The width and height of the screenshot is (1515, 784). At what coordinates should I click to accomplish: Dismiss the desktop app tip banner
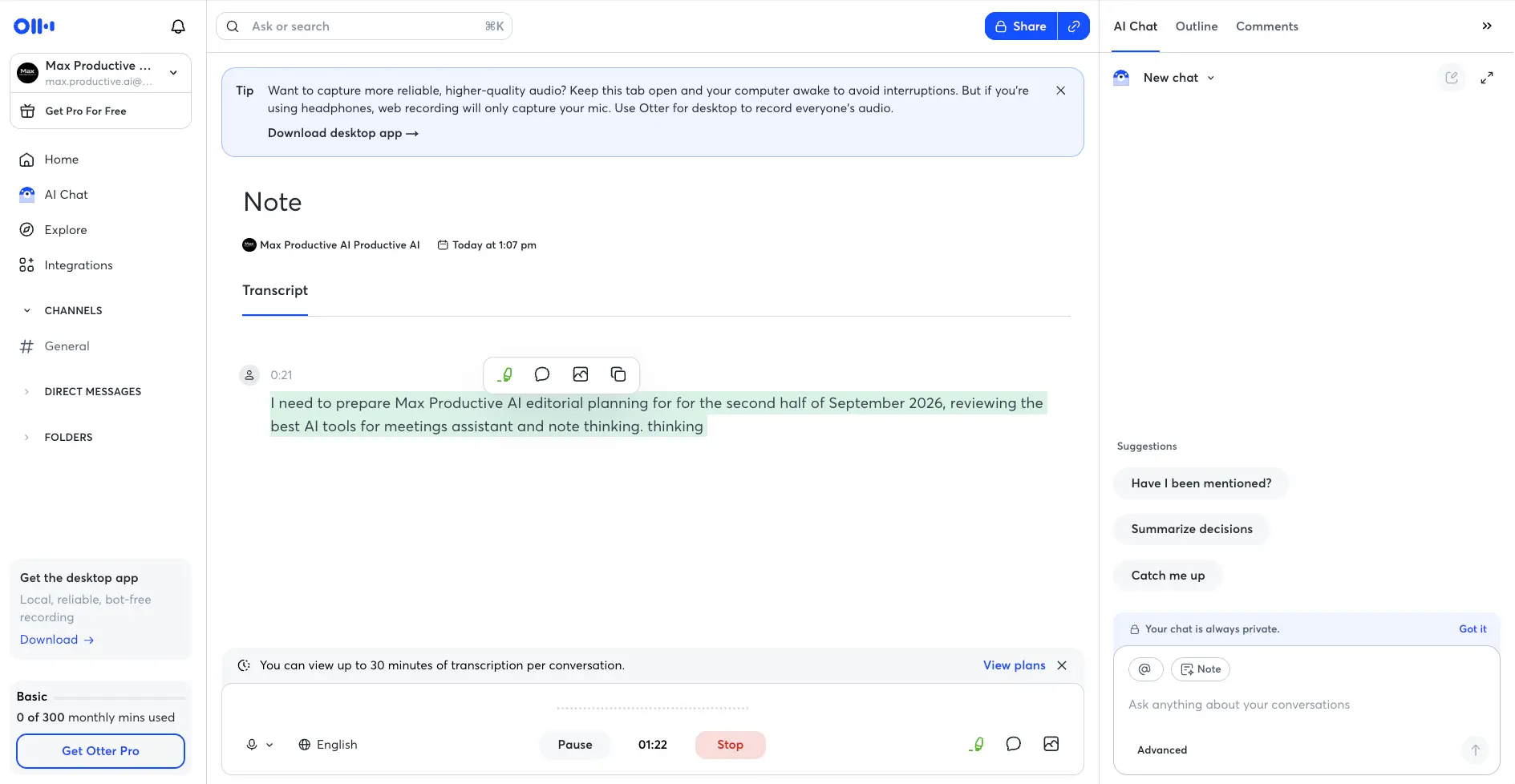coord(1061,91)
